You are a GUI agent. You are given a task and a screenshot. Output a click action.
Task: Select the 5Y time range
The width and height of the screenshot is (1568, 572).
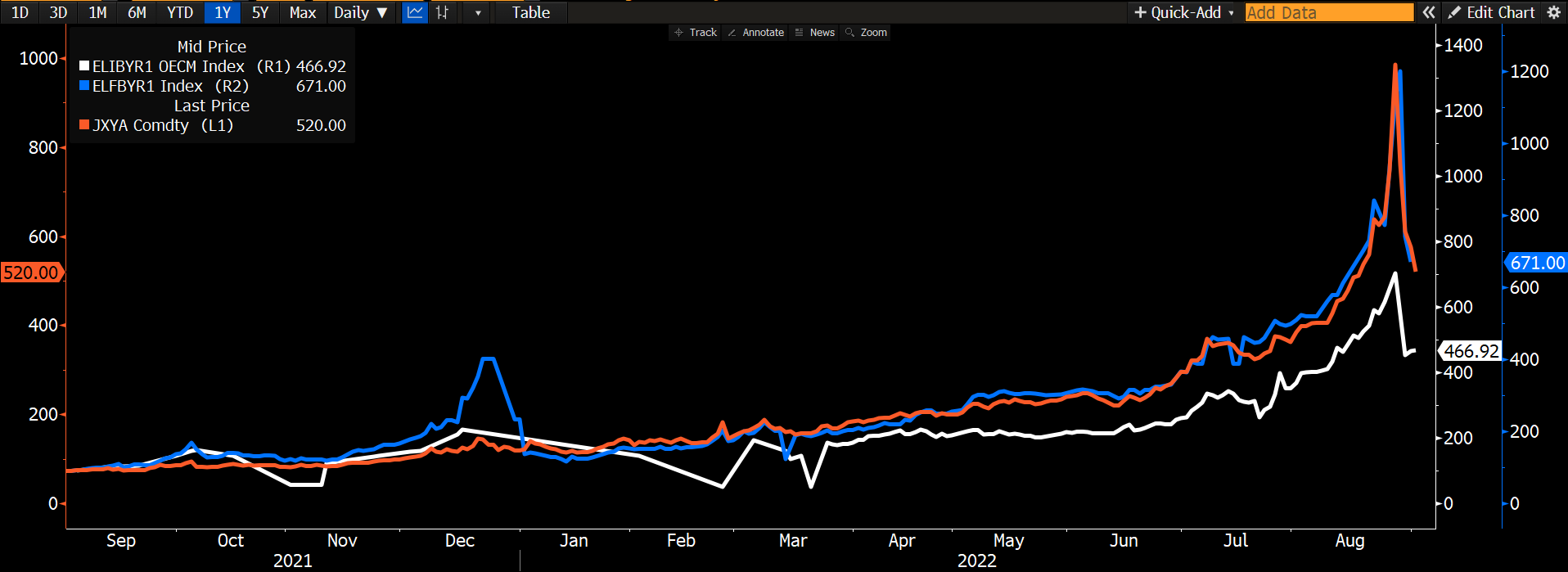pos(260,12)
